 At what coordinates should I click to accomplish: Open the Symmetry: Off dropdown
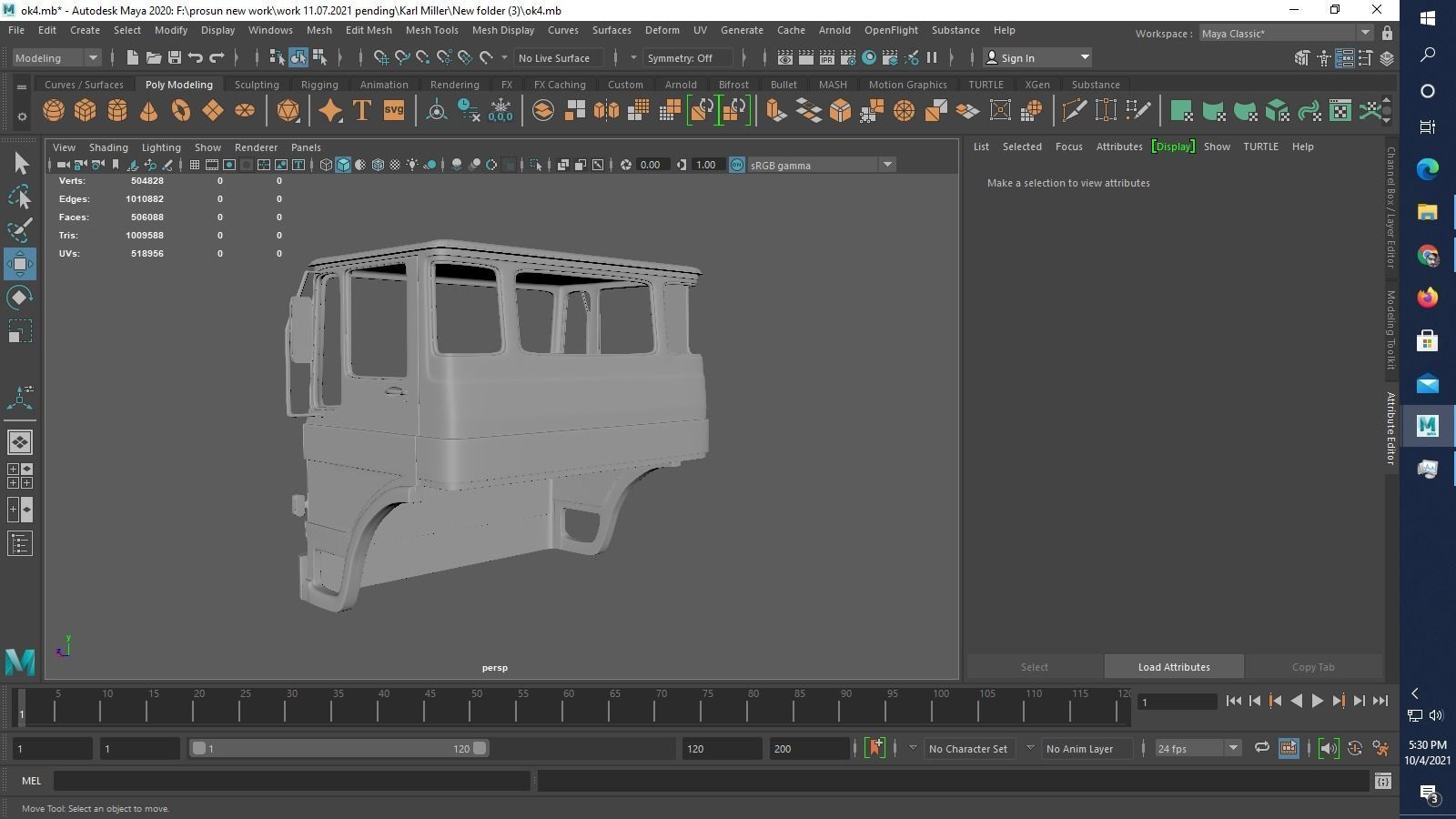(x=688, y=57)
